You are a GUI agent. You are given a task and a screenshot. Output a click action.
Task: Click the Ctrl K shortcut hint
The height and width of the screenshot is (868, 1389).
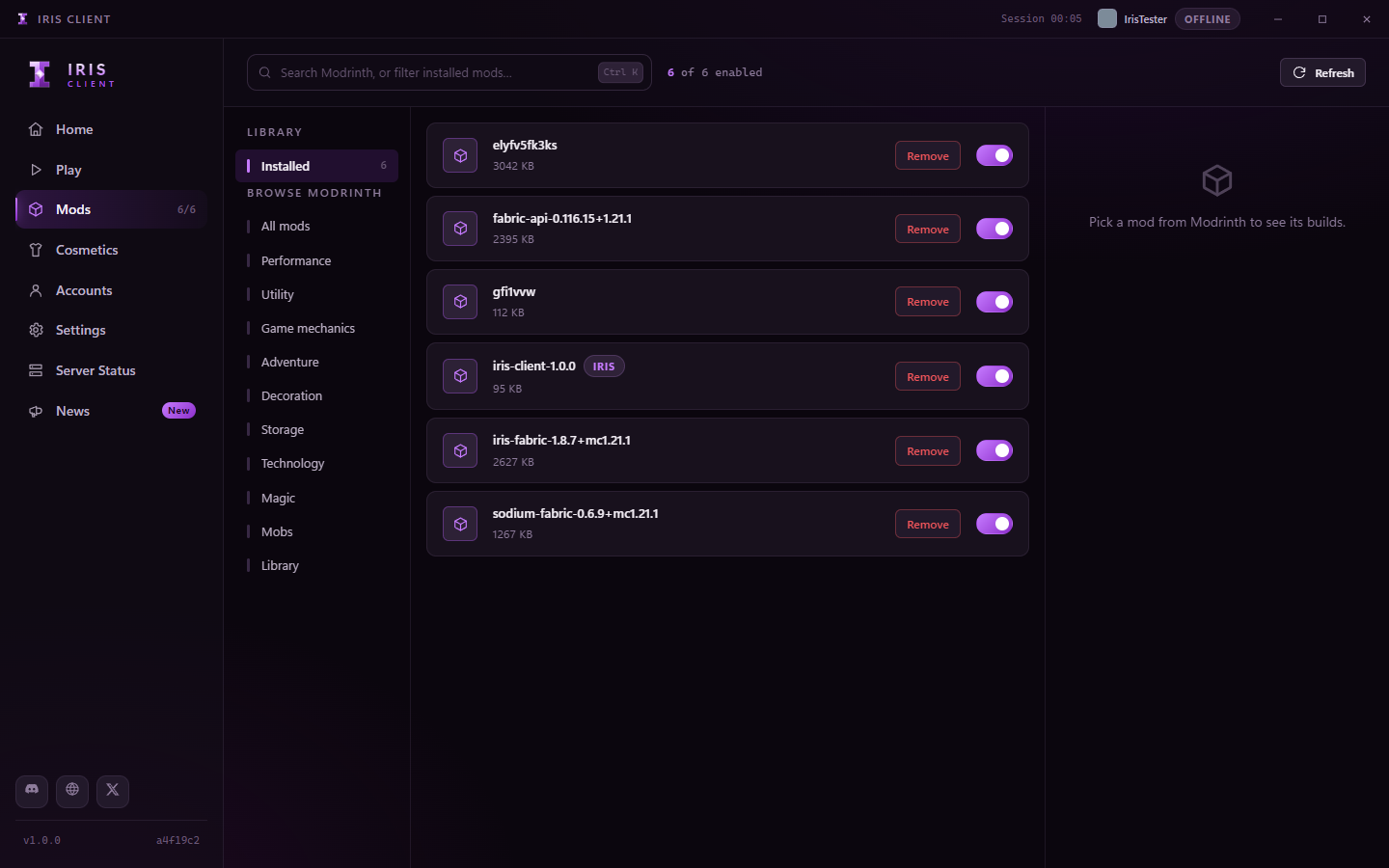(620, 72)
